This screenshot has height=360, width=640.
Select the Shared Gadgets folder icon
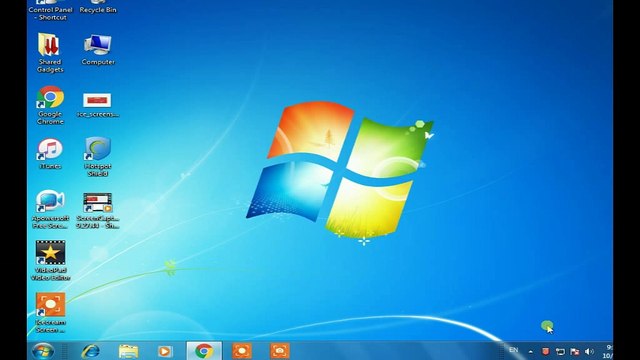tap(50, 53)
